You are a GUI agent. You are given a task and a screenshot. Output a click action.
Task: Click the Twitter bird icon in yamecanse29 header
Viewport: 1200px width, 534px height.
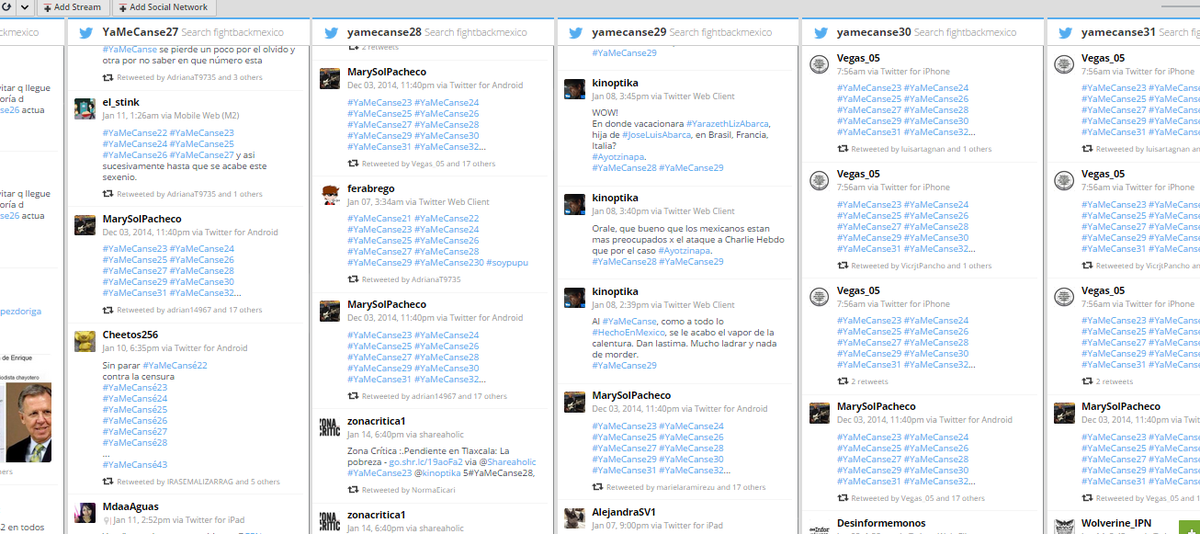(x=575, y=32)
